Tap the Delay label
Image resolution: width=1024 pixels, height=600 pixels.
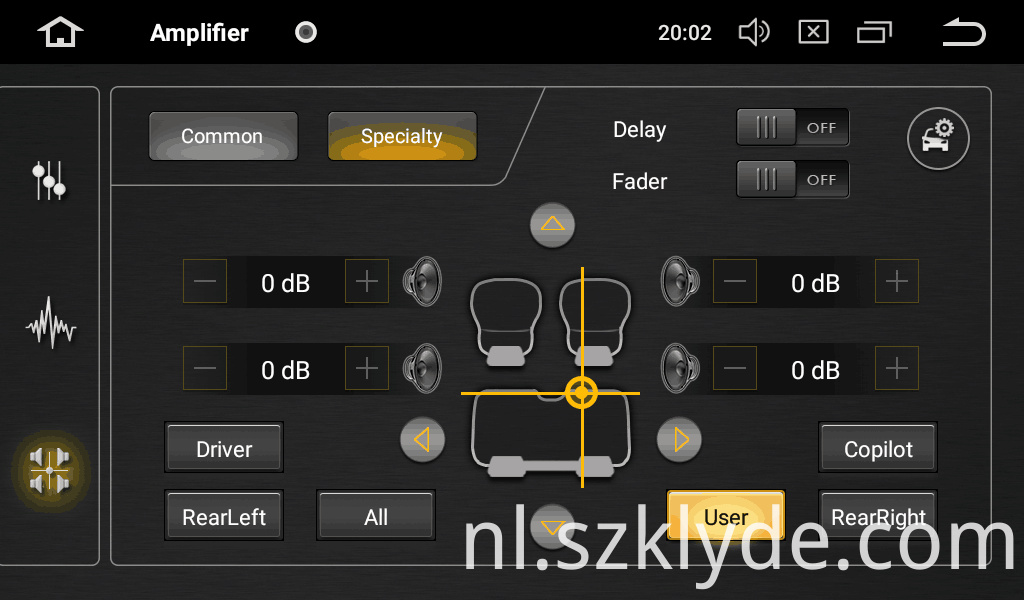pyautogui.click(x=639, y=129)
